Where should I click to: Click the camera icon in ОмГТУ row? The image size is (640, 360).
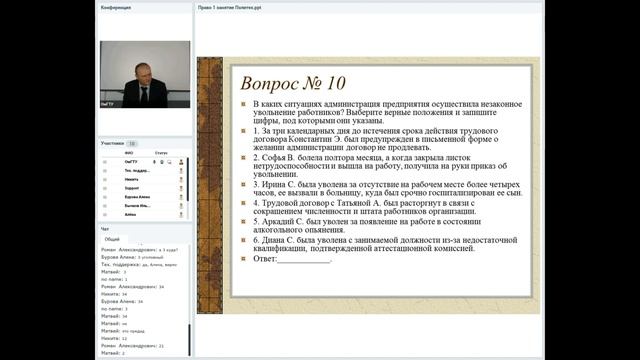pos(162,162)
